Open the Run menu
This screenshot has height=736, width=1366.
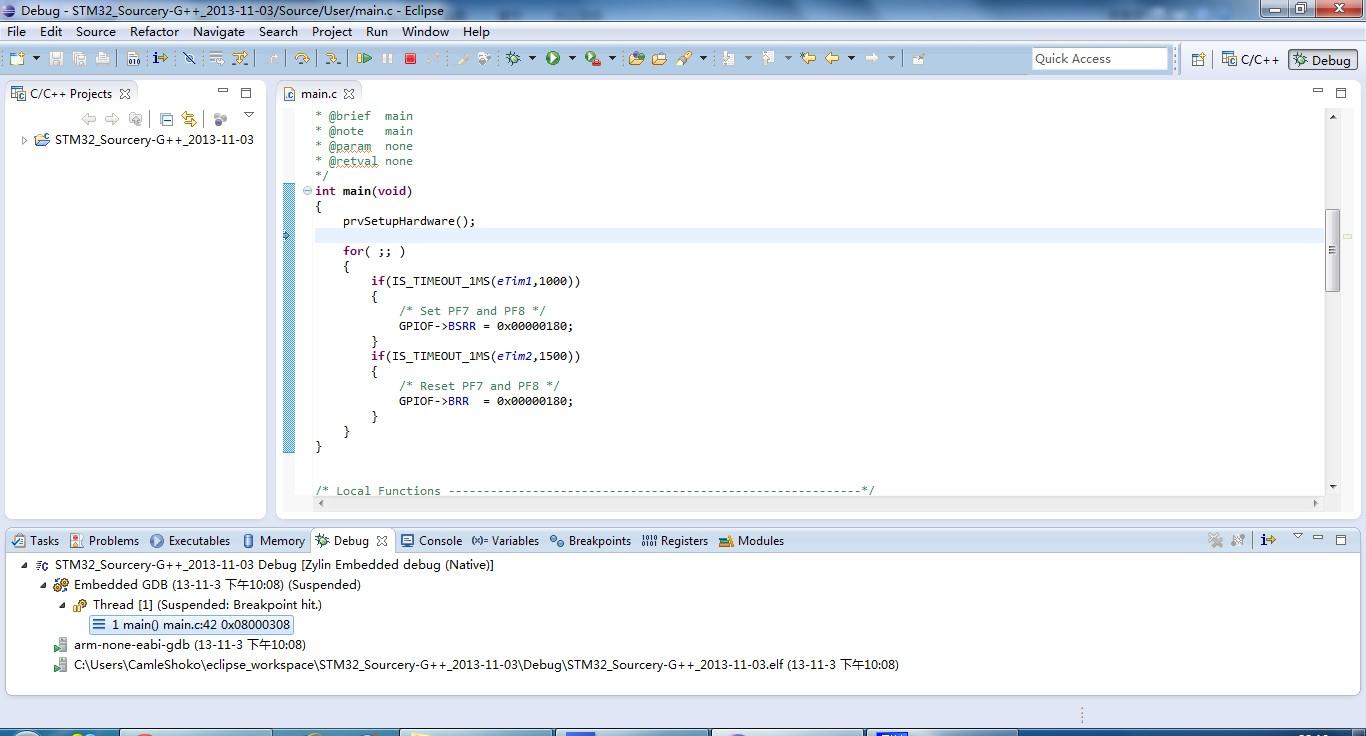click(376, 31)
